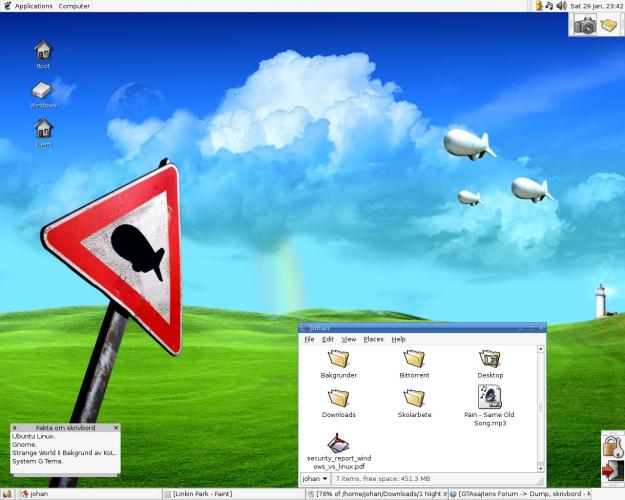Open the View menu in file browser
Image resolution: width=625 pixels, height=500 pixels.
click(348, 339)
